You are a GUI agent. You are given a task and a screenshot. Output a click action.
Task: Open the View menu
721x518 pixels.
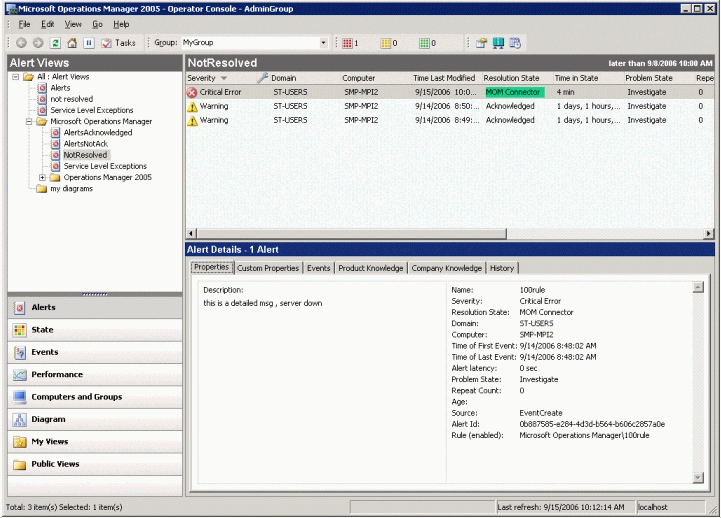pyautogui.click(x=73, y=24)
